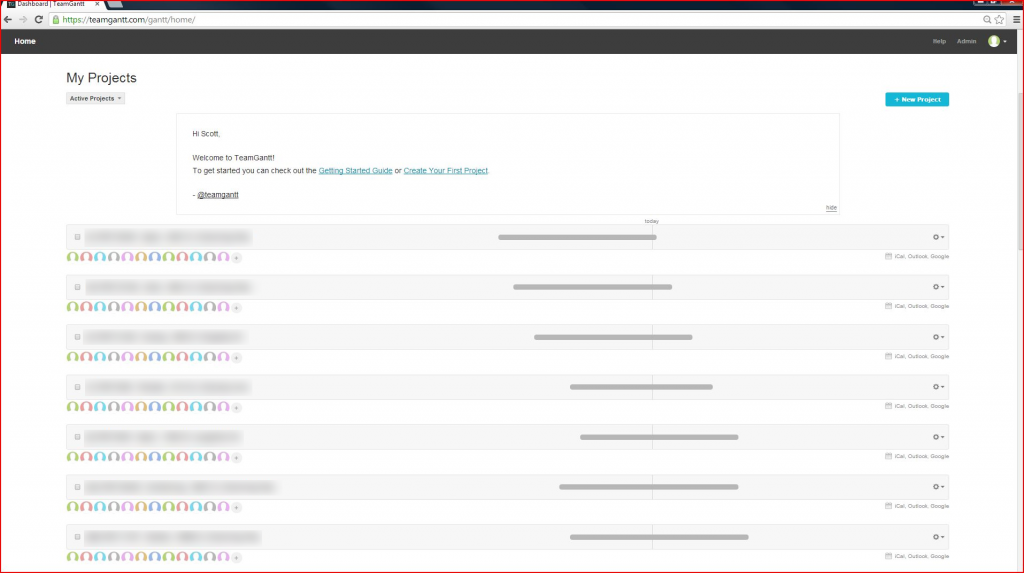
Task: Tick the checkbox of the seventh project row
Action: (x=77, y=537)
